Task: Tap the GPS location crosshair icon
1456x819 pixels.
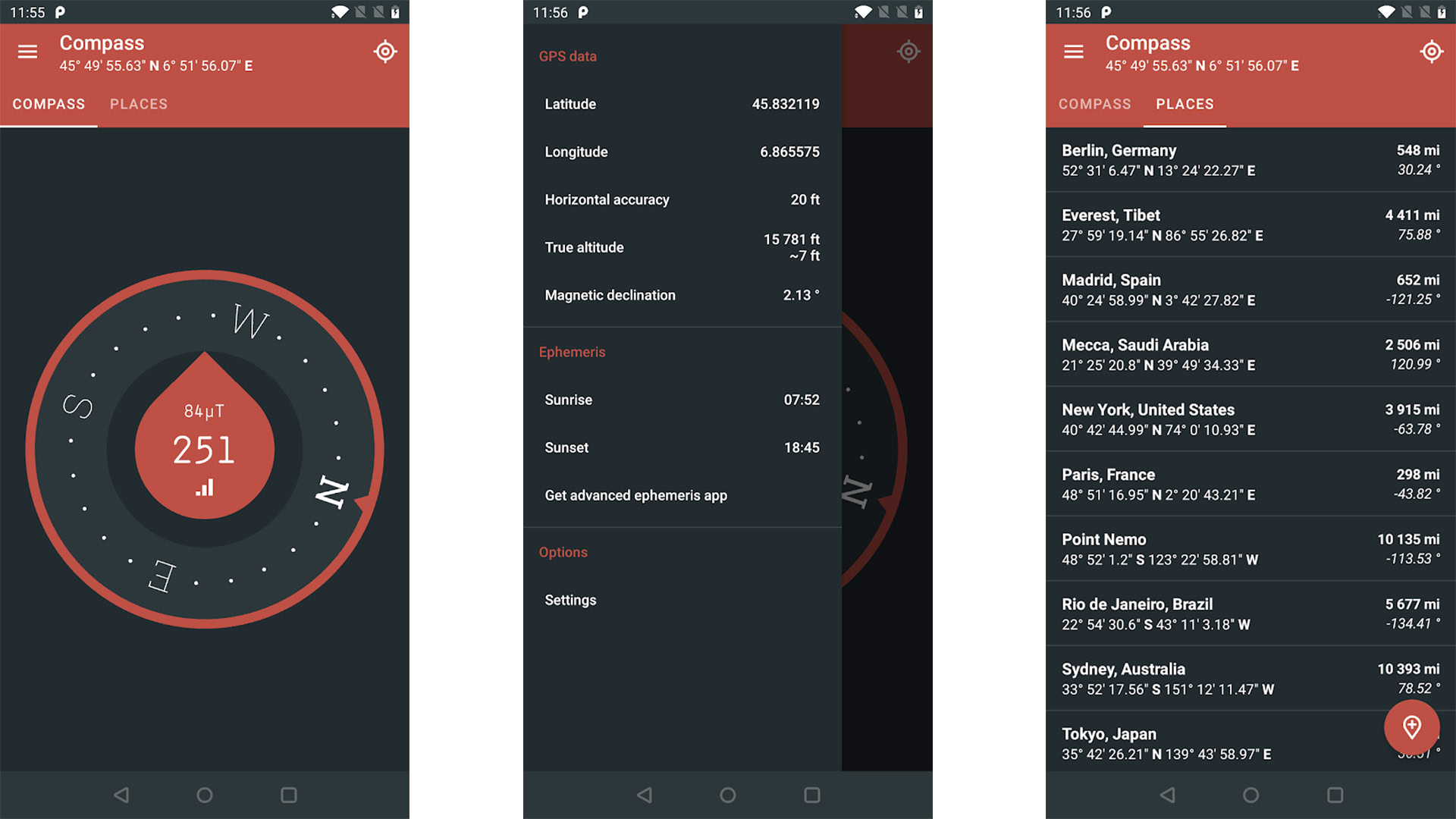Action: (387, 51)
